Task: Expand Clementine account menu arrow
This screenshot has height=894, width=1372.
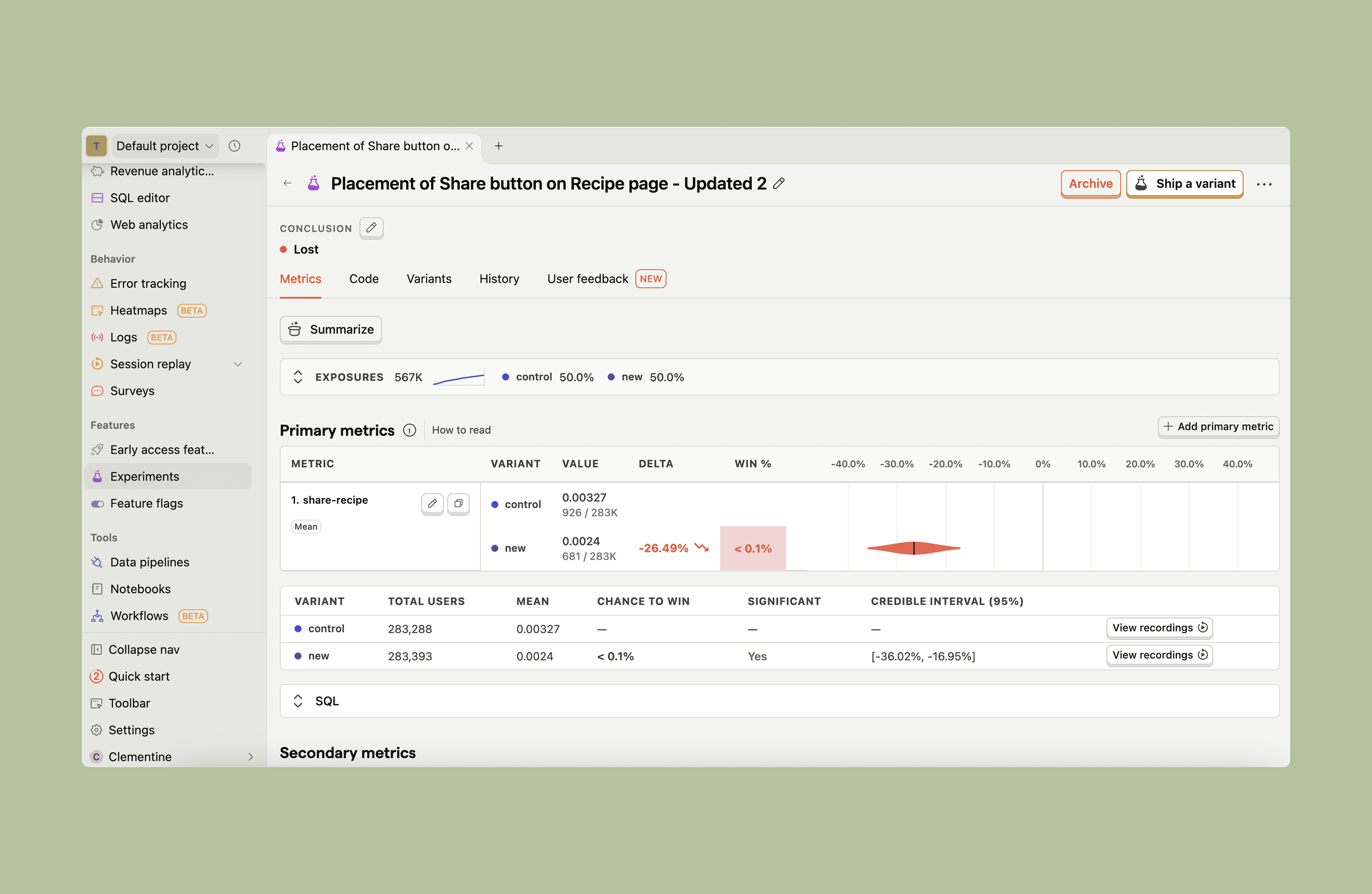Action: tap(251, 757)
